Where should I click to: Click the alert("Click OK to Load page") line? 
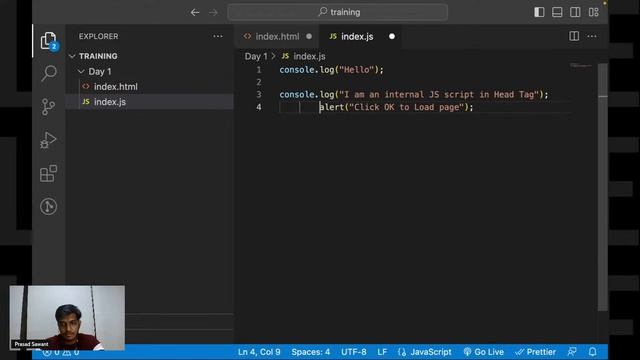[x=396, y=107]
